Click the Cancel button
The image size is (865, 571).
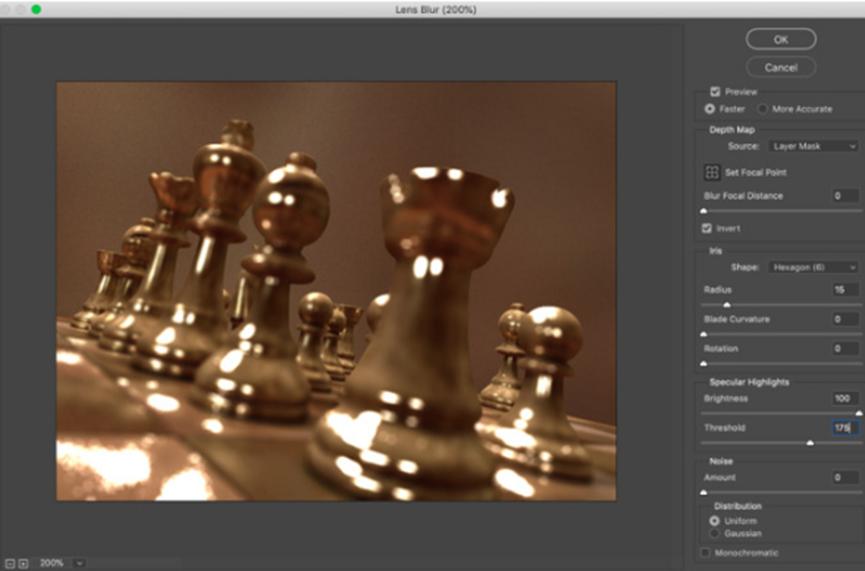tap(780, 67)
